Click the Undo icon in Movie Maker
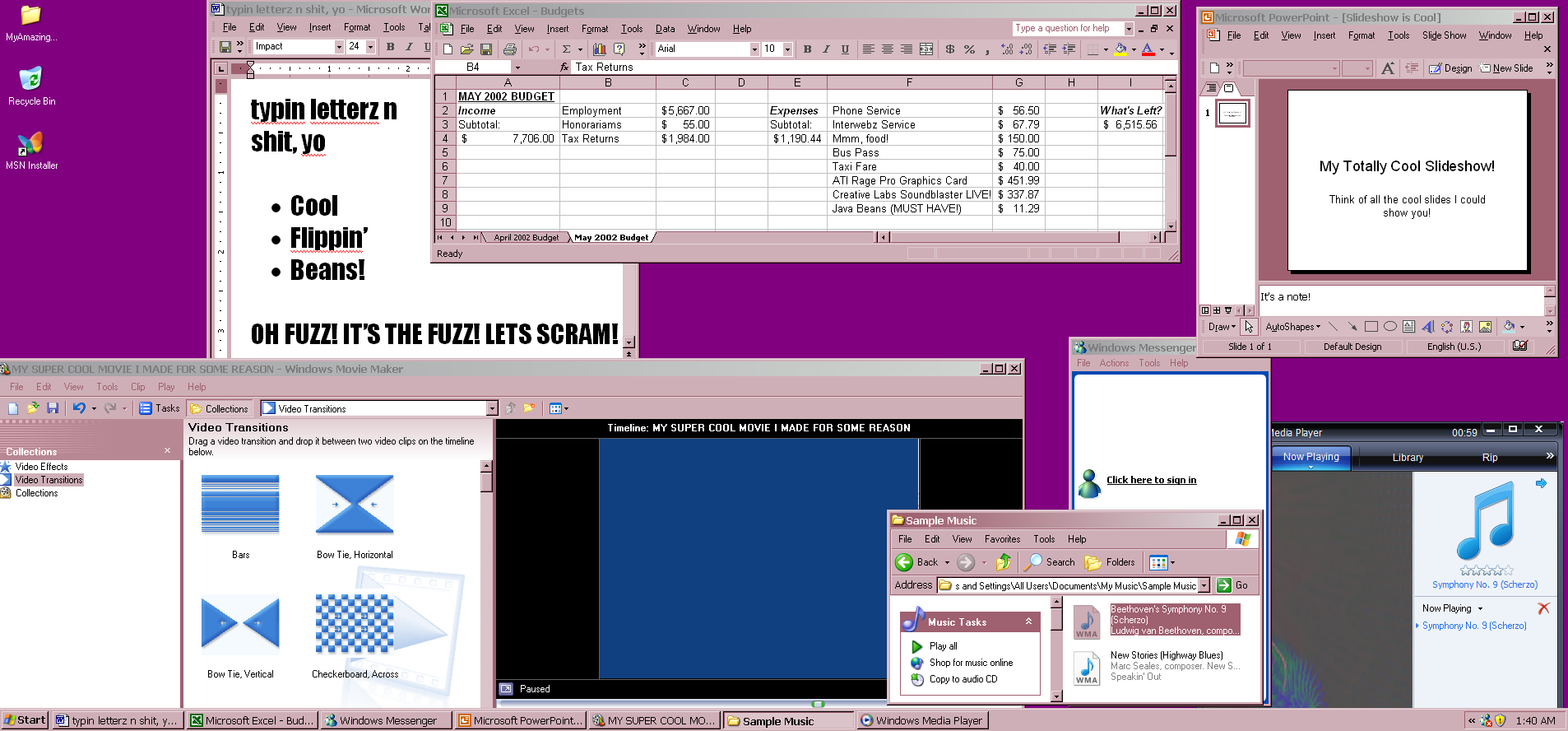This screenshot has width=1568, height=731. (x=79, y=408)
